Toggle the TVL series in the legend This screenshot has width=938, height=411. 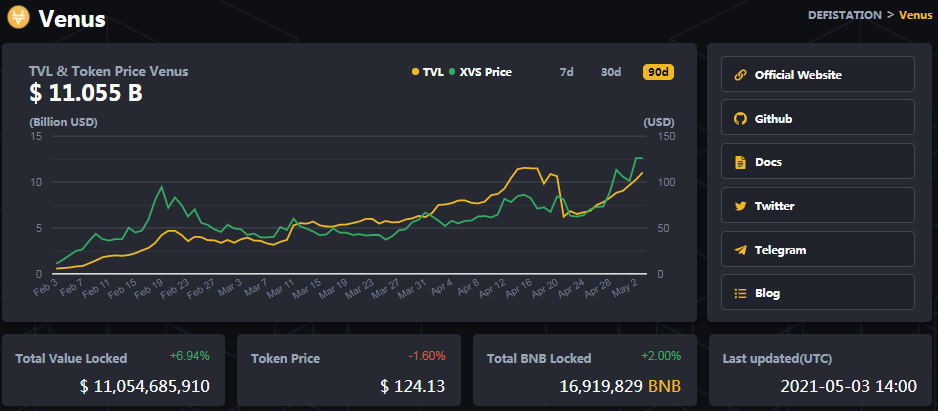pyautogui.click(x=428, y=72)
